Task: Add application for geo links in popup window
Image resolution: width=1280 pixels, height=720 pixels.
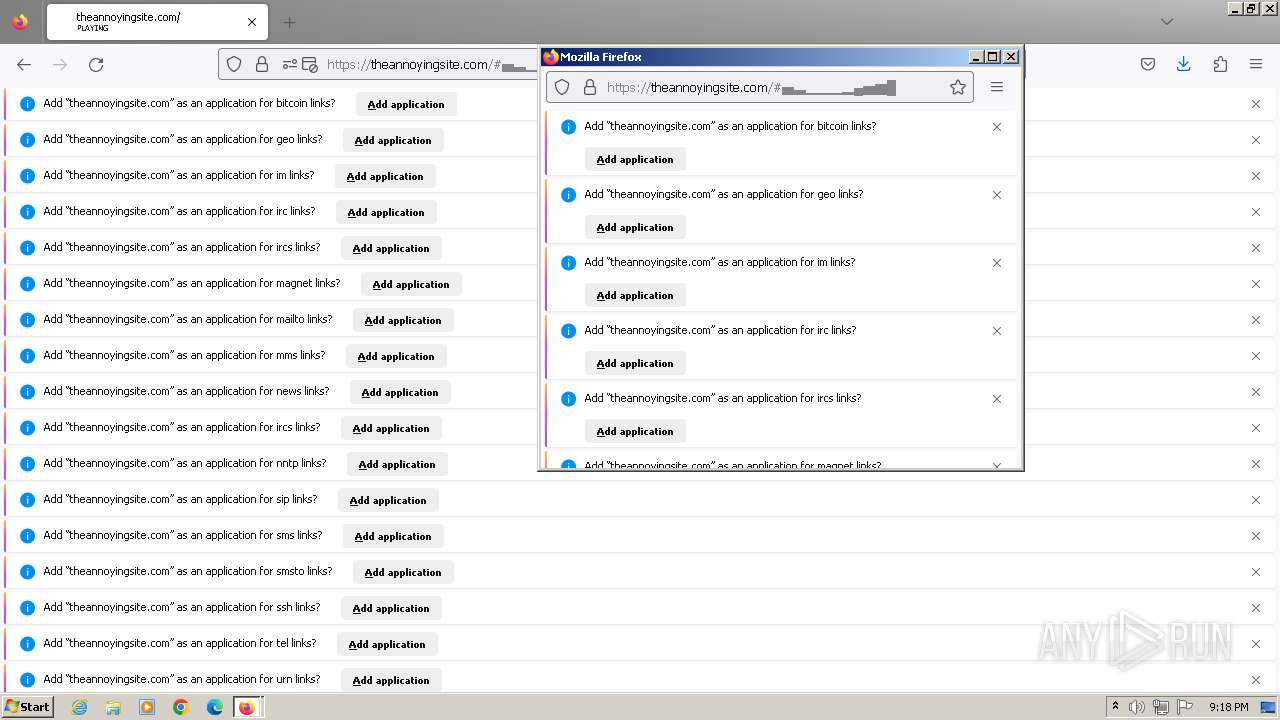Action: (x=635, y=227)
